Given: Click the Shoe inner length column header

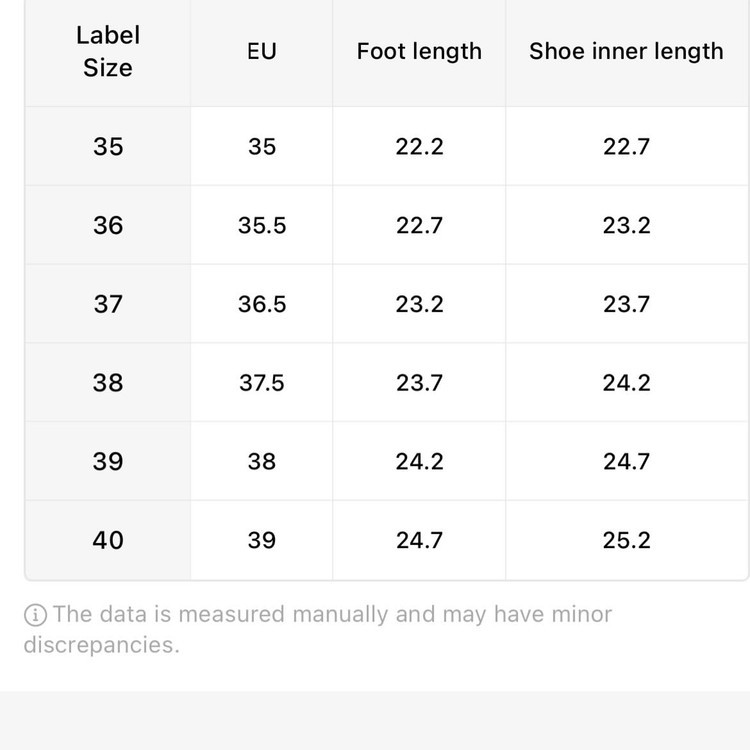Looking at the screenshot, I should pyautogui.click(x=626, y=51).
